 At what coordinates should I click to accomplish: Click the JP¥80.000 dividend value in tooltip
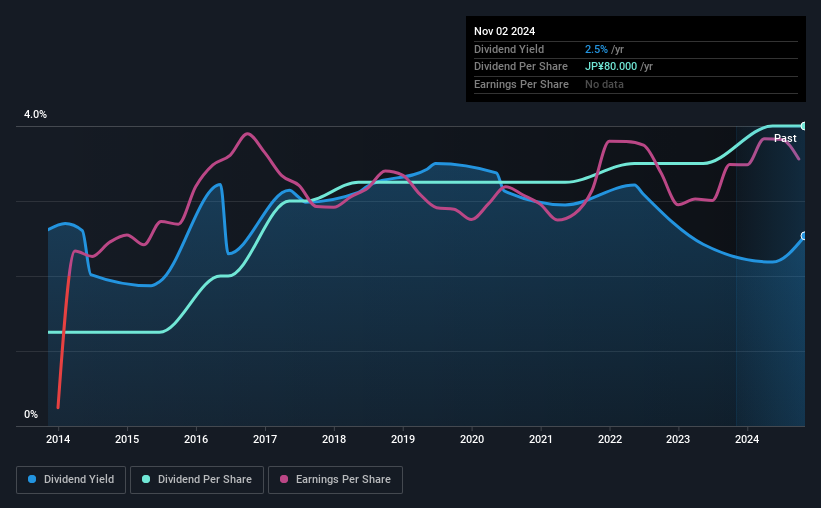611,67
